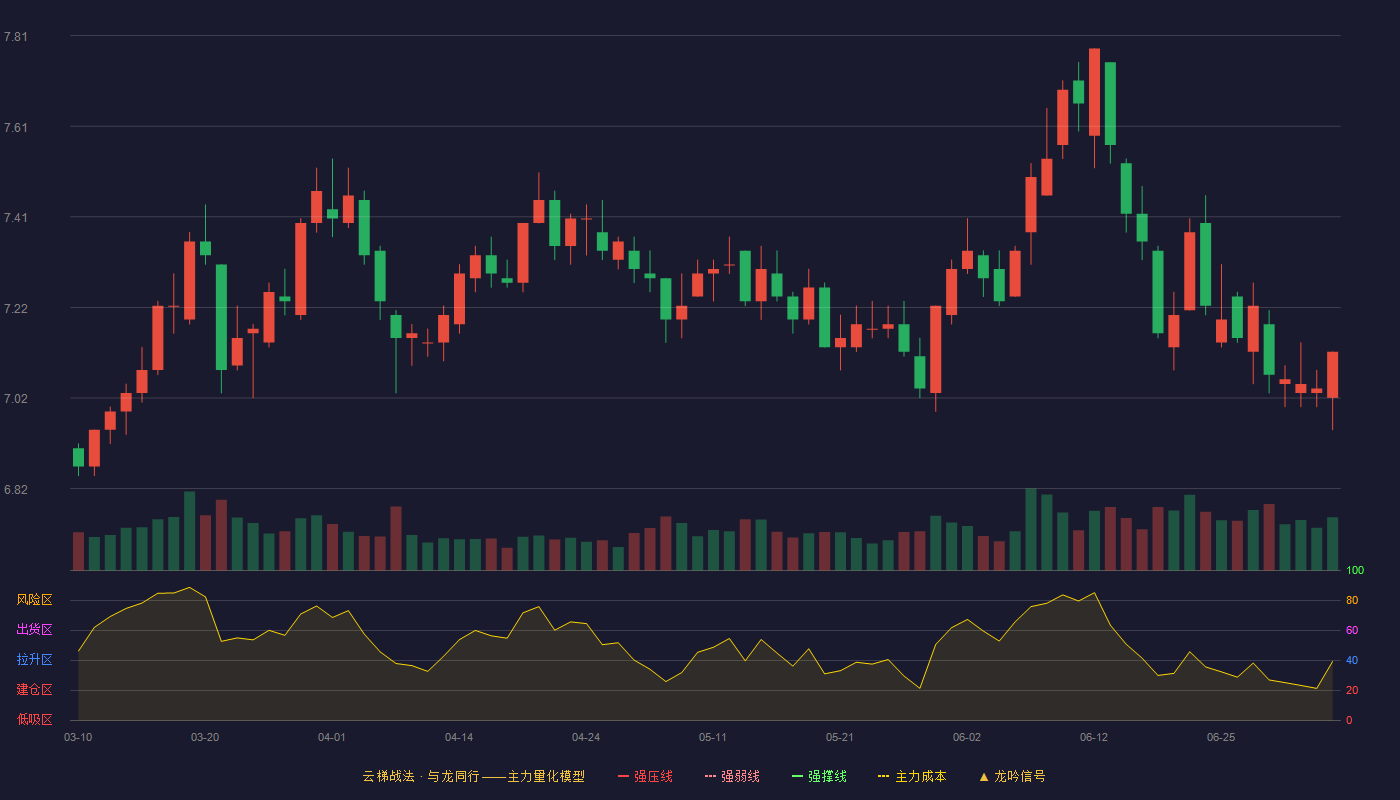Toggle the 龙吟信号 legend entry
This screenshot has width=1400, height=800.
[1012, 776]
